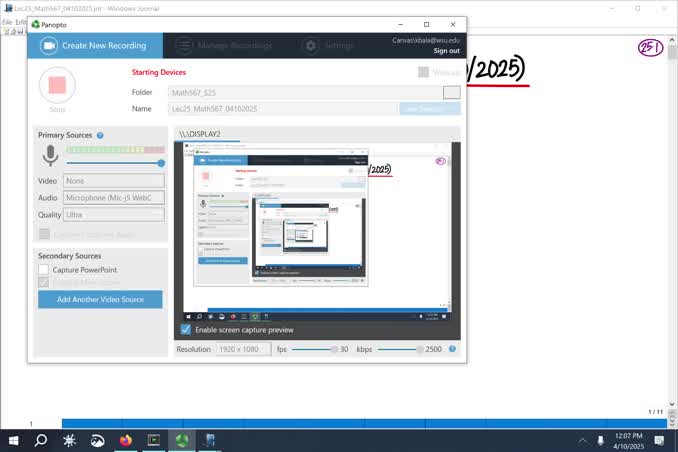Click the taskbar search magnifier icon
The height and width of the screenshot is (452, 678).
coord(41,440)
